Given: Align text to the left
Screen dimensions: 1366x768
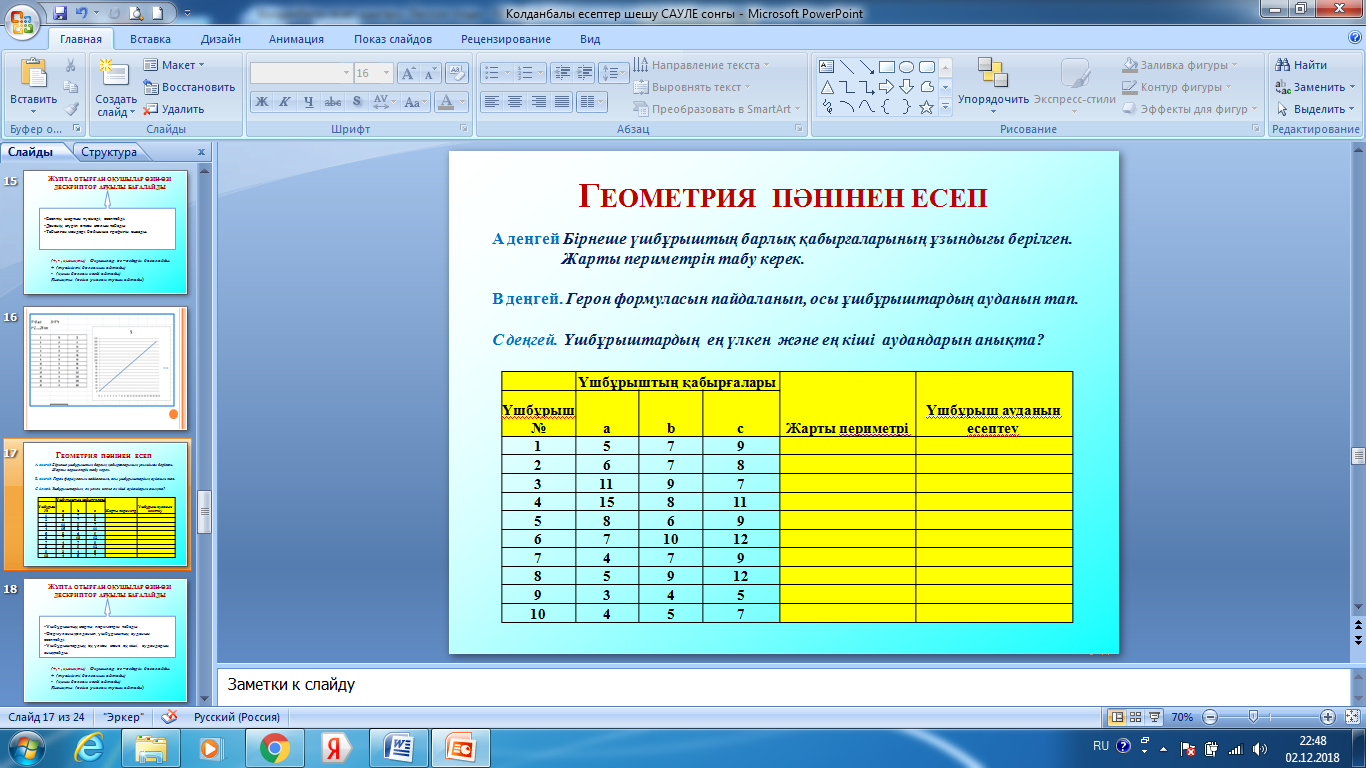Looking at the screenshot, I should [491, 101].
